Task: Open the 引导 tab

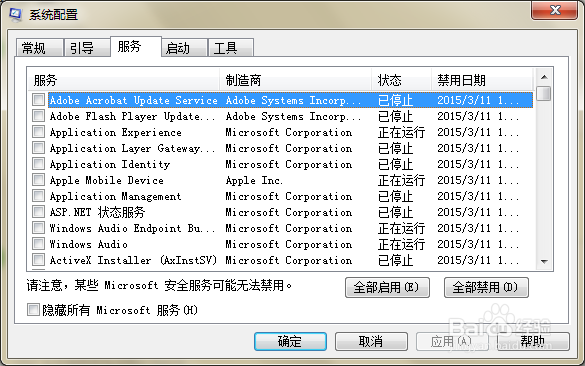Action: [87, 48]
